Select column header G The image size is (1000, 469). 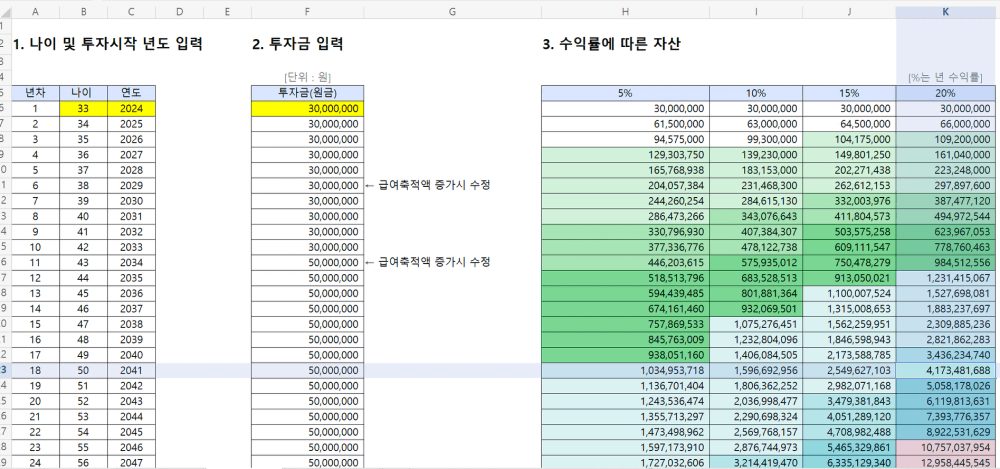click(452, 12)
